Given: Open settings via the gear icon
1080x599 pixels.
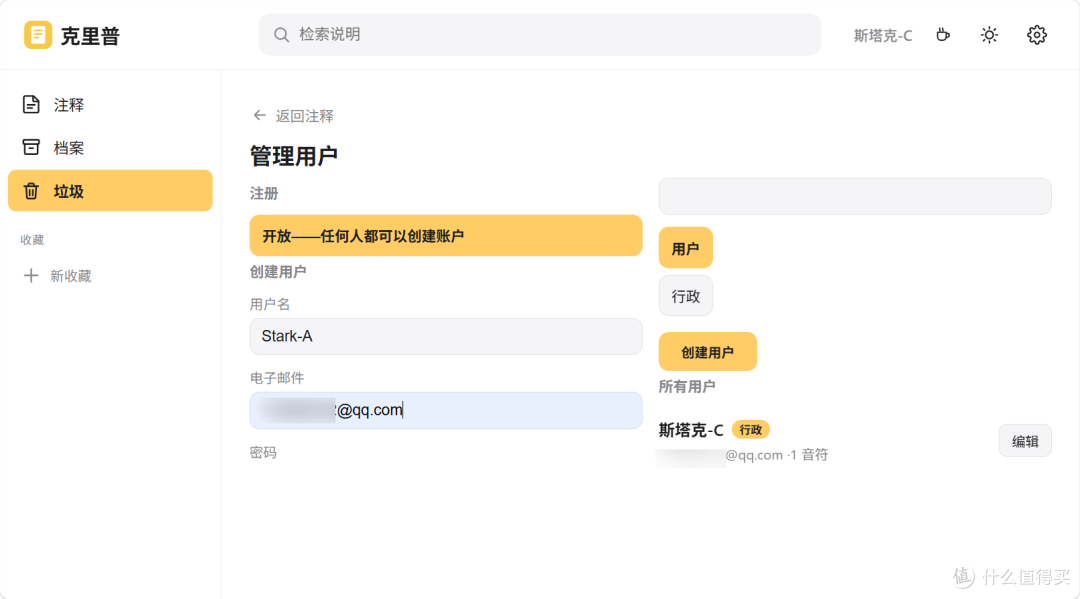Looking at the screenshot, I should pyautogui.click(x=1037, y=35).
